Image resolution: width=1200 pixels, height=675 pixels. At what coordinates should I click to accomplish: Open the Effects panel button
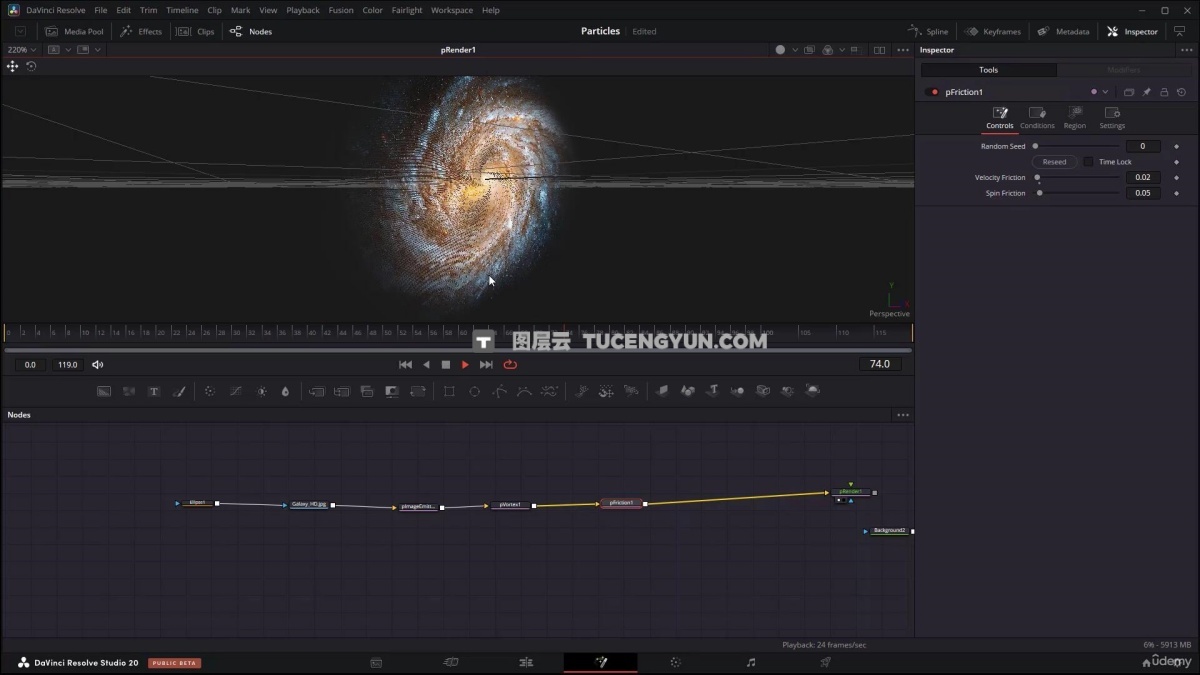coord(141,31)
